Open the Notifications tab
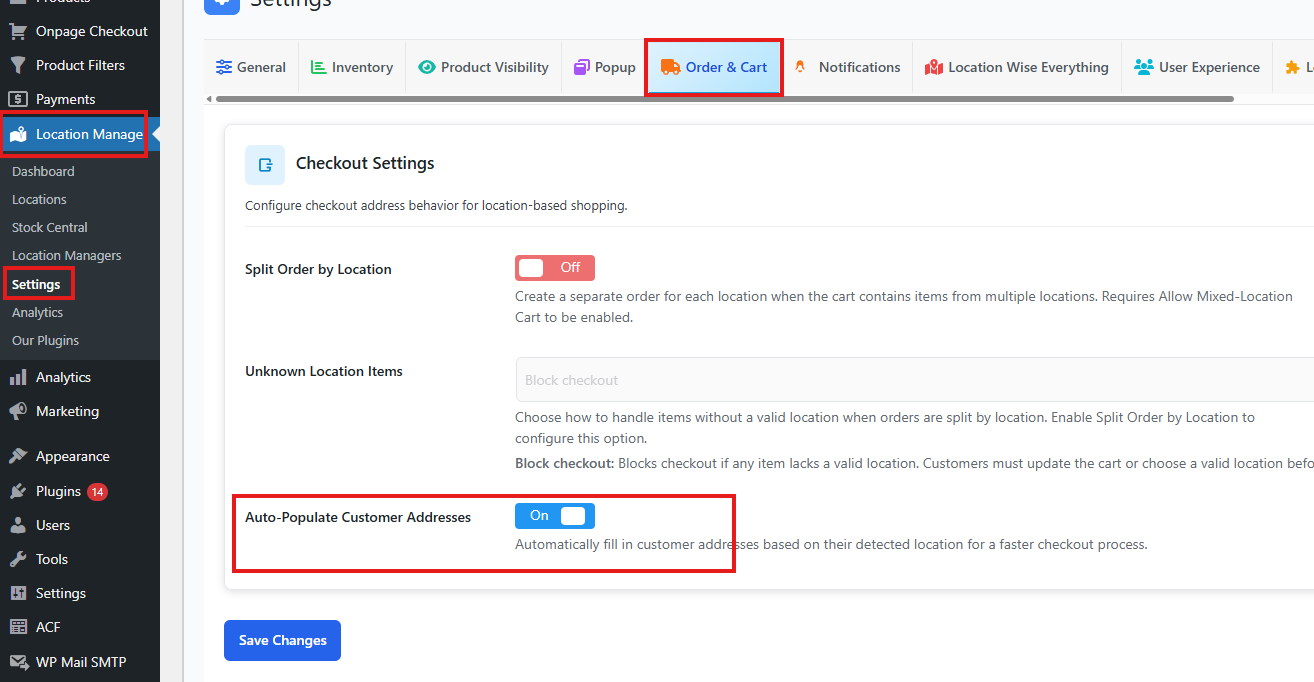Image resolution: width=1314 pixels, height=682 pixels. [848, 67]
